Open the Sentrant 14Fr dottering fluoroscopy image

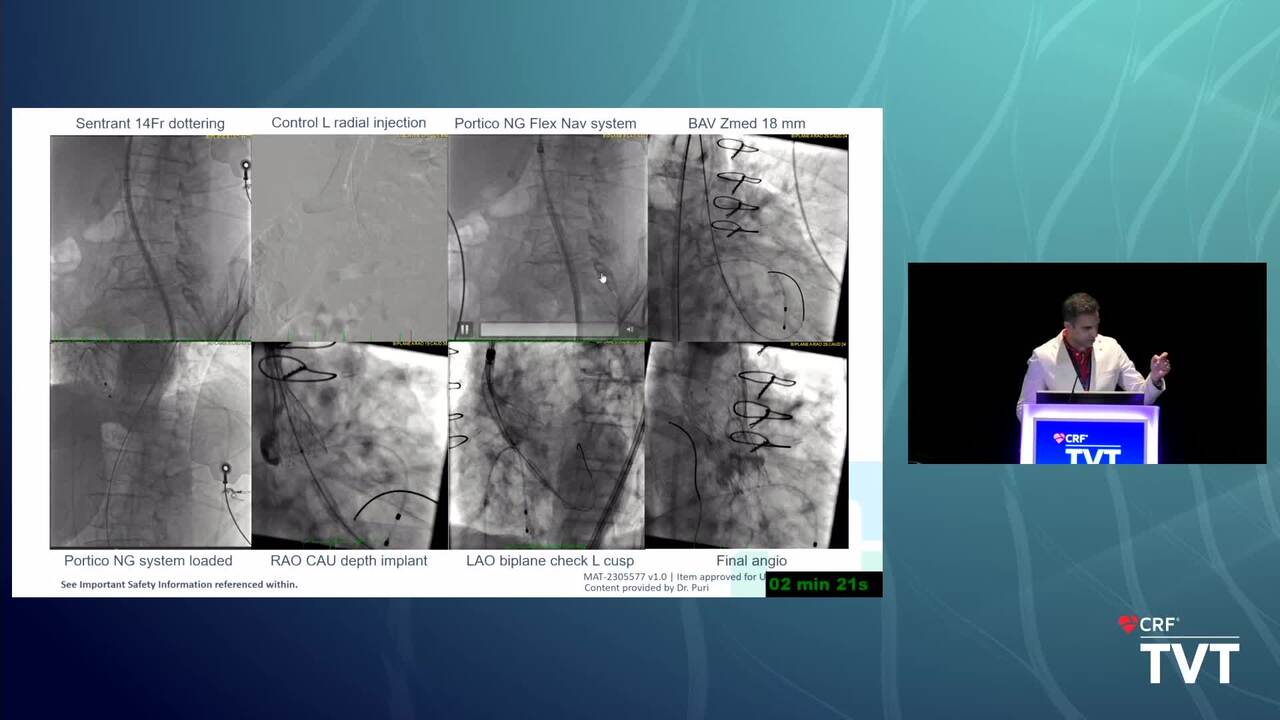(150, 237)
